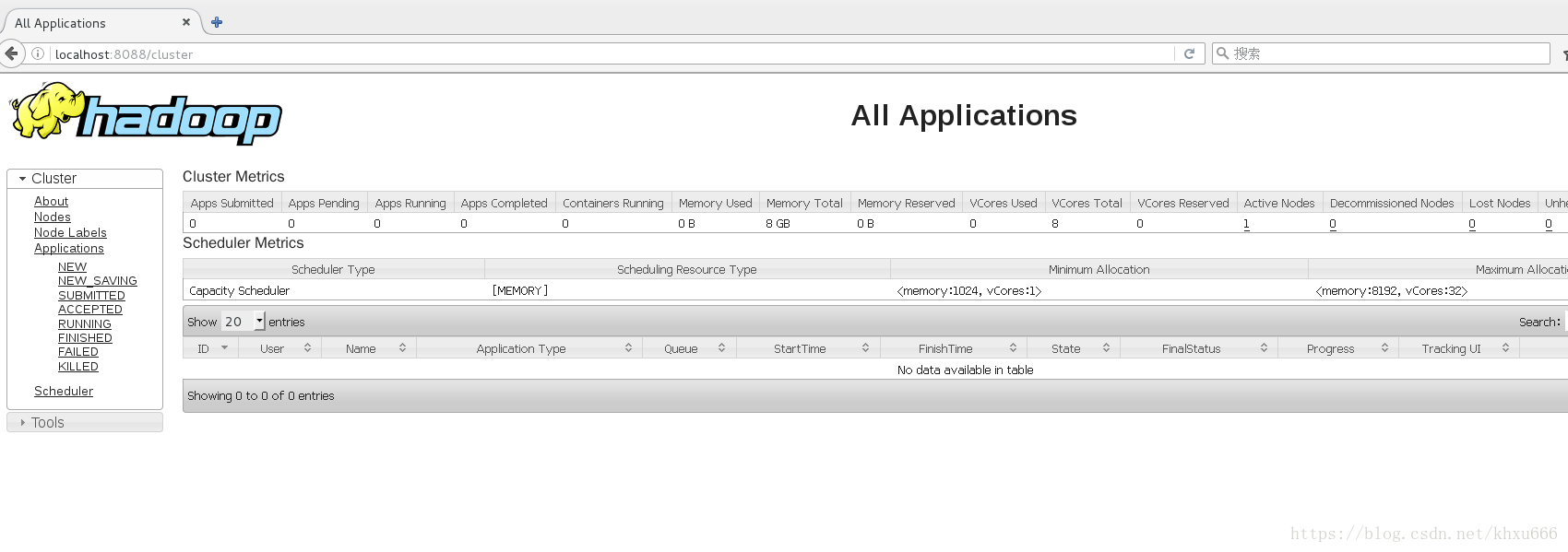Sort the table by ID column

click(x=210, y=348)
